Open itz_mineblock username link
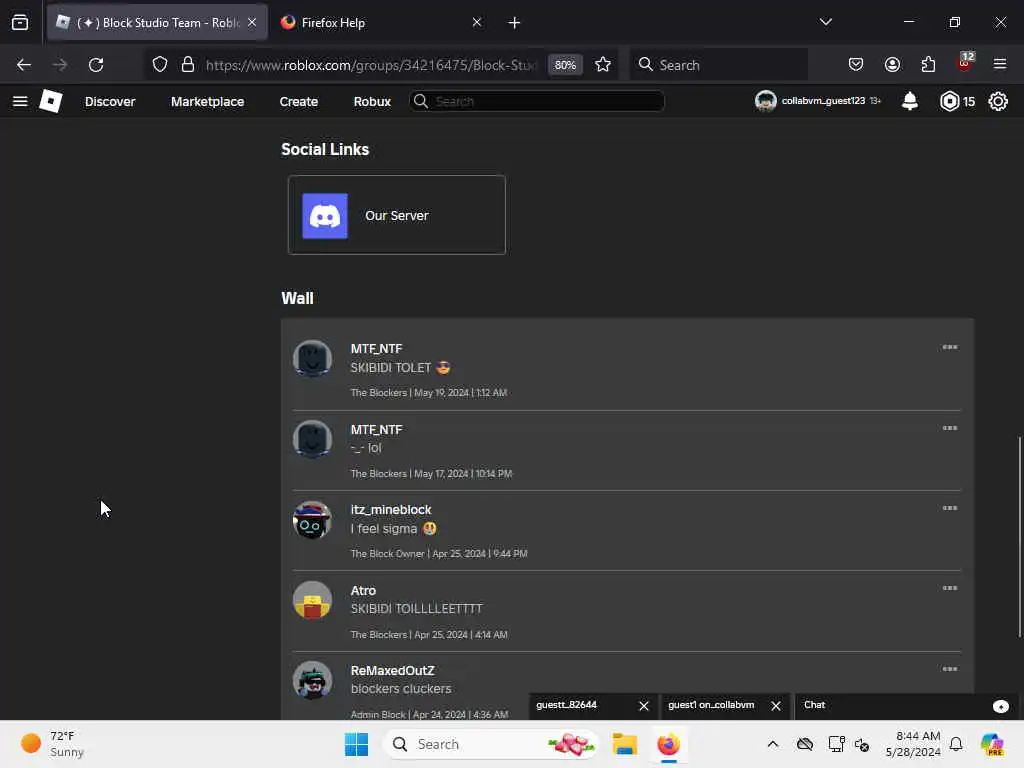The width and height of the screenshot is (1024, 768). (391, 509)
